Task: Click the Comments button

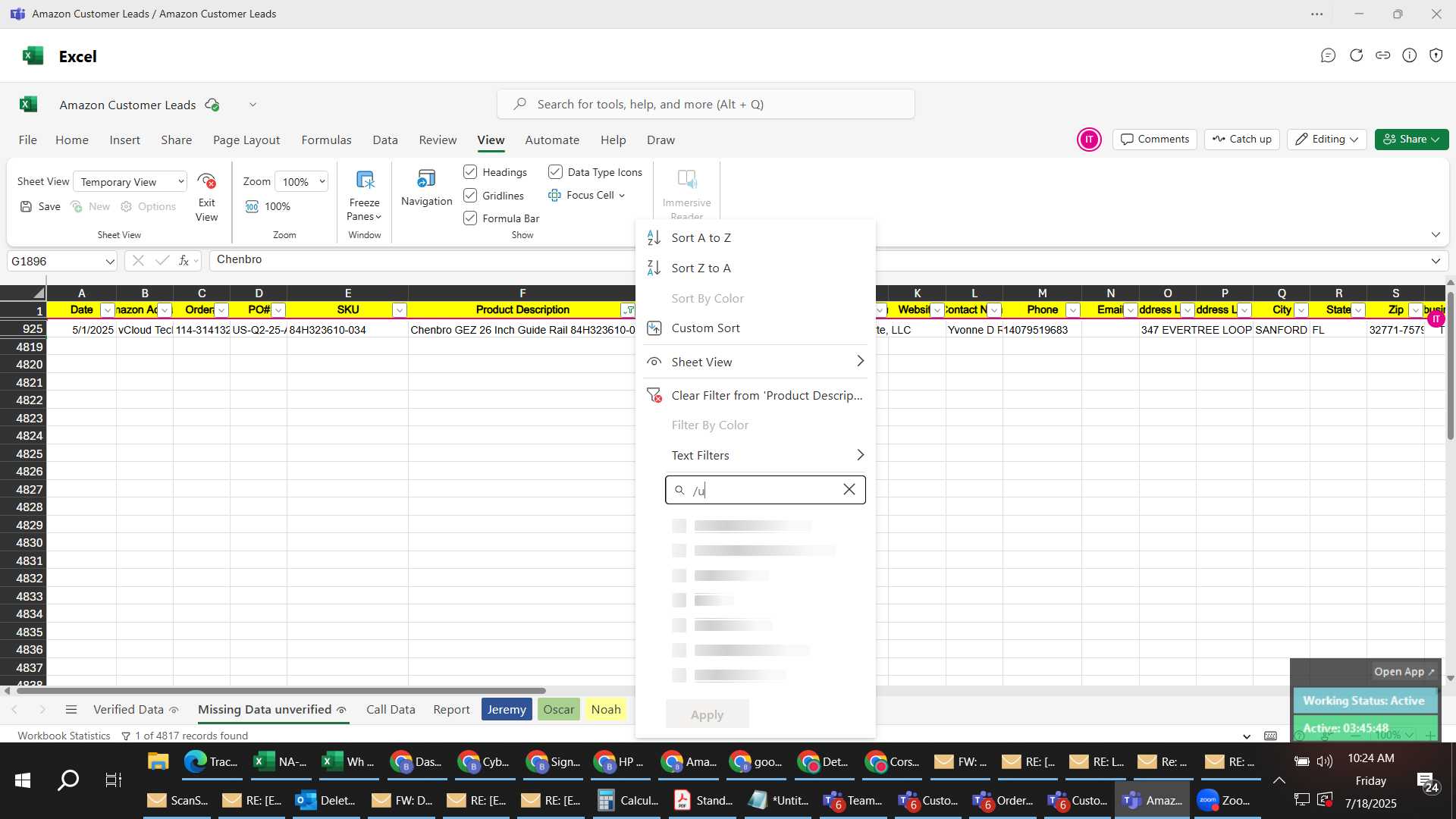Action: pos(1155,140)
